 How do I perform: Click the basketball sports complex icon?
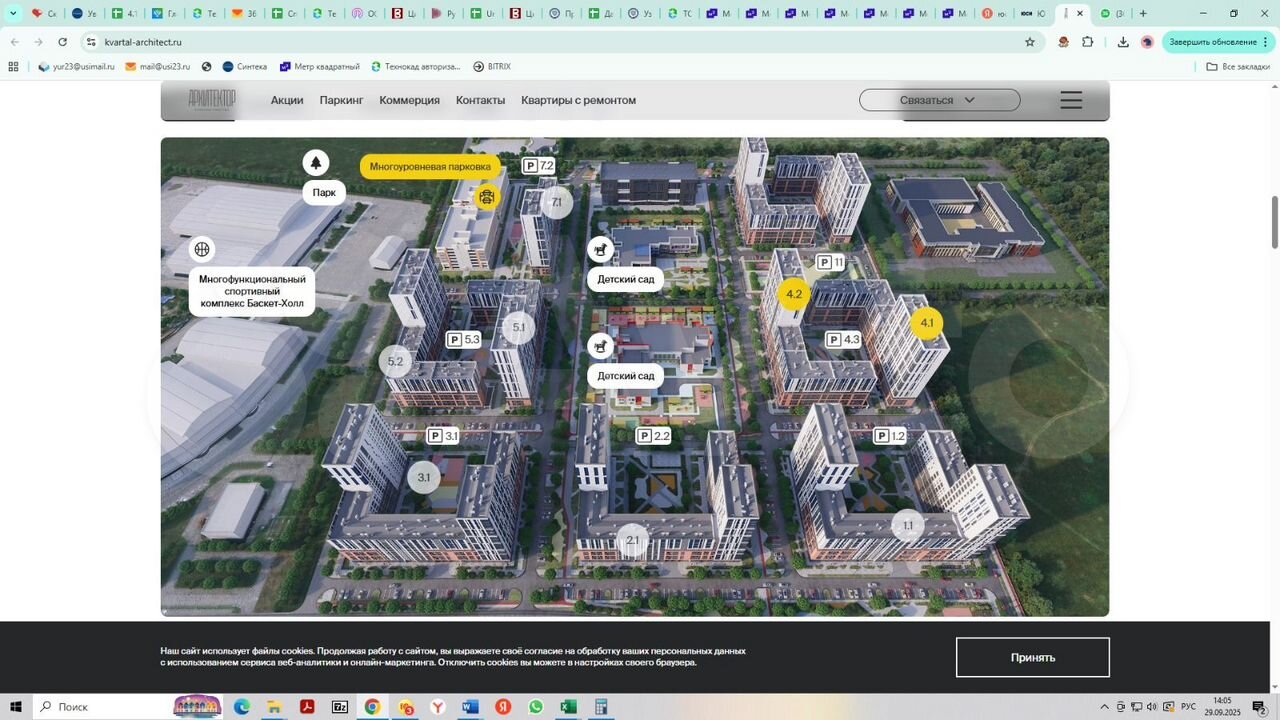click(202, 249)
